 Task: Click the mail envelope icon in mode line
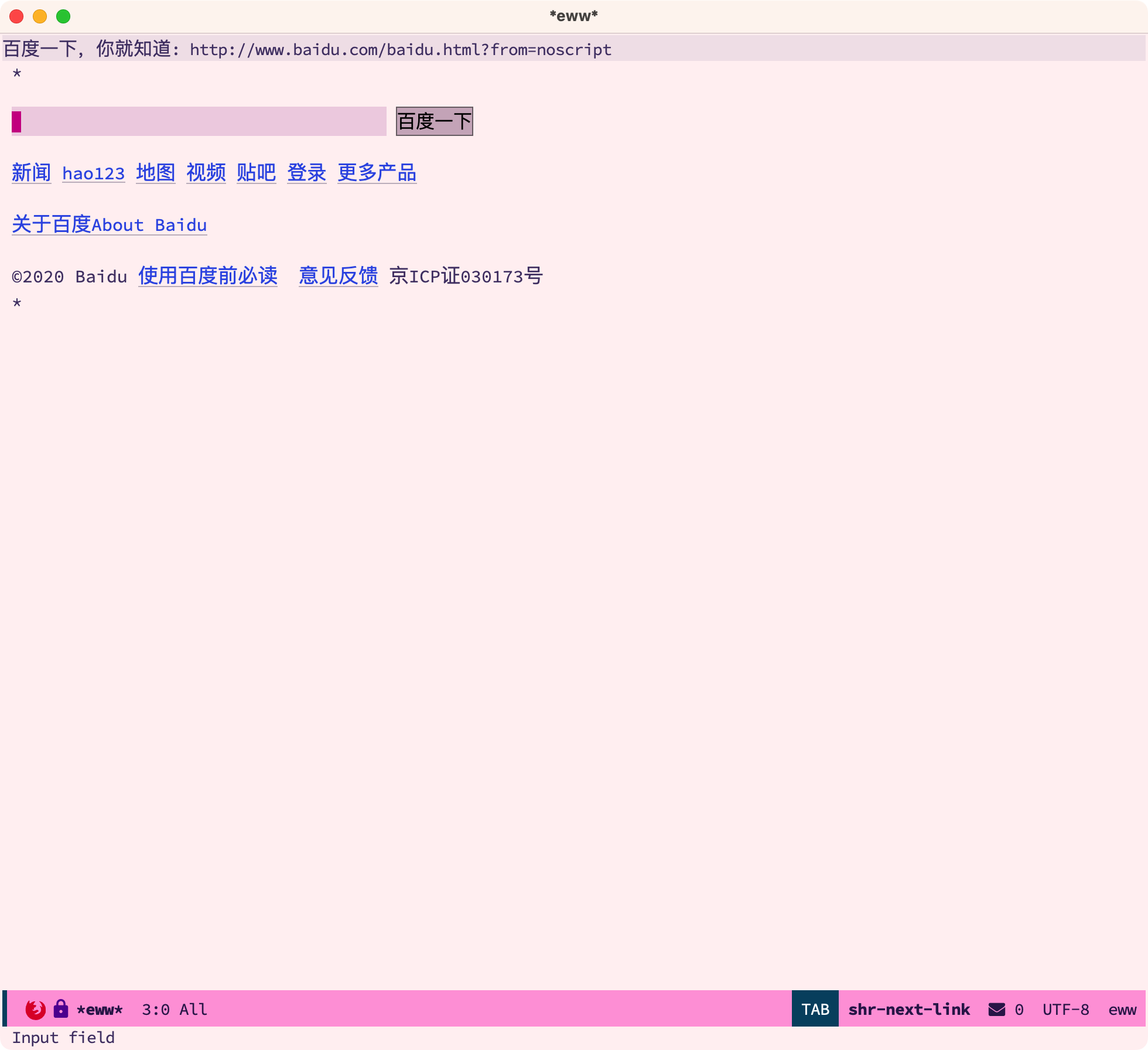997,1009
